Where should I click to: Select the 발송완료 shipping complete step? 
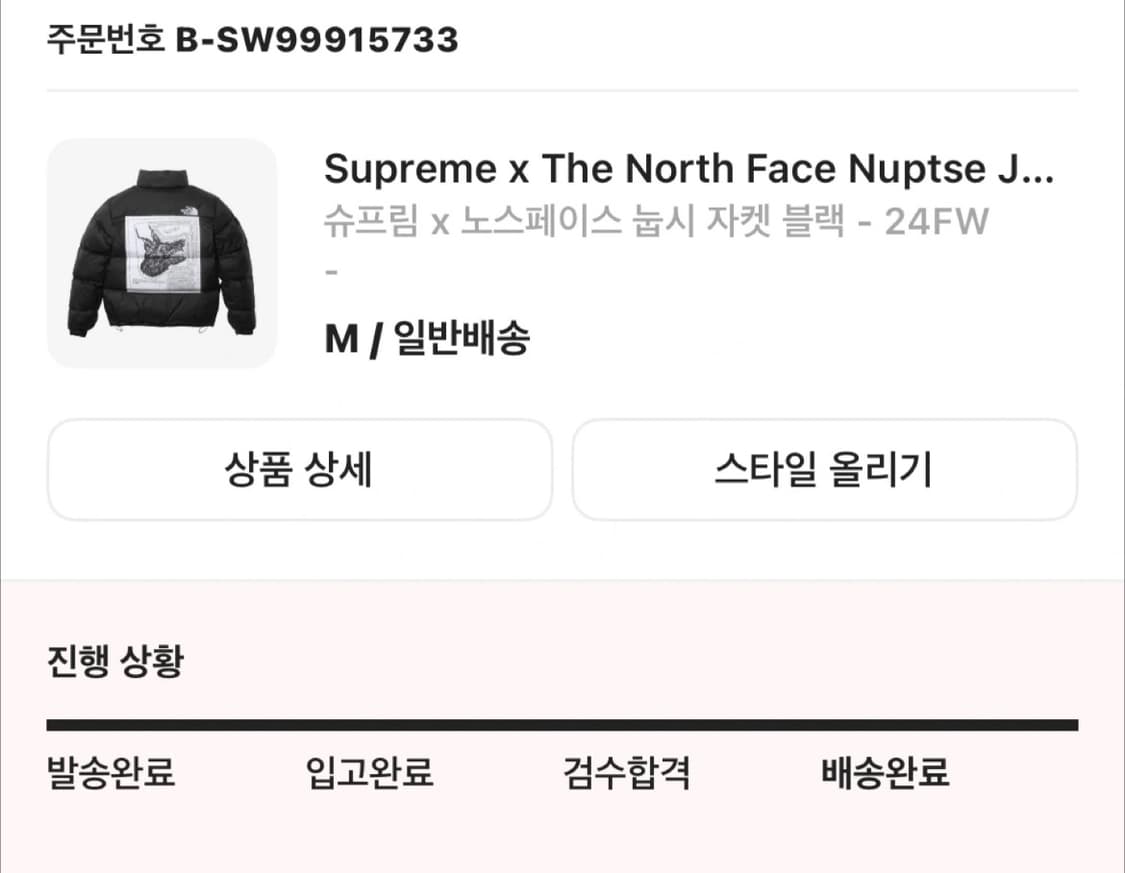point(108,772)
